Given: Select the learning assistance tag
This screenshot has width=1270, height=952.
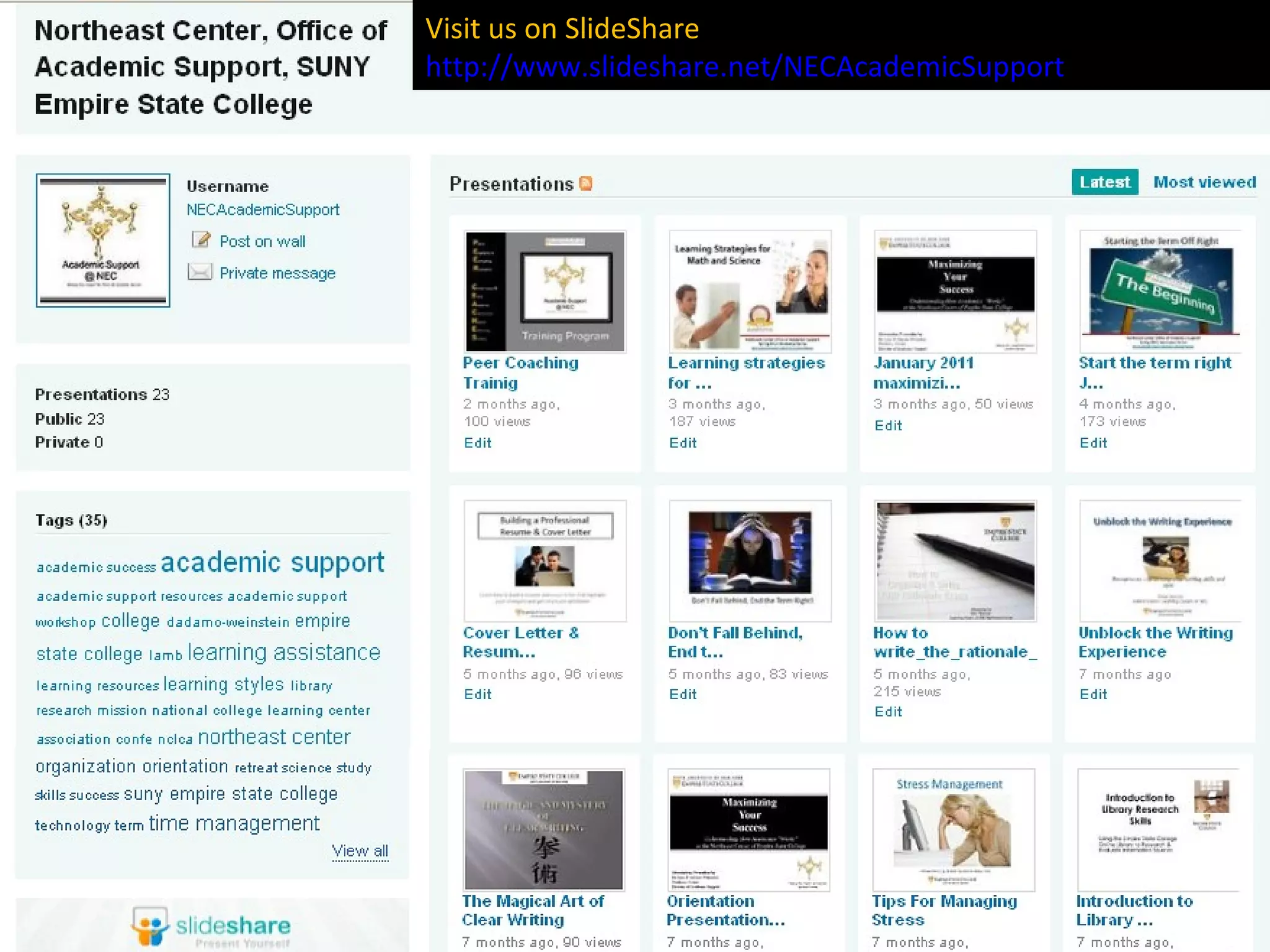Looking at the screenshot, I should (x=284, y=653).
